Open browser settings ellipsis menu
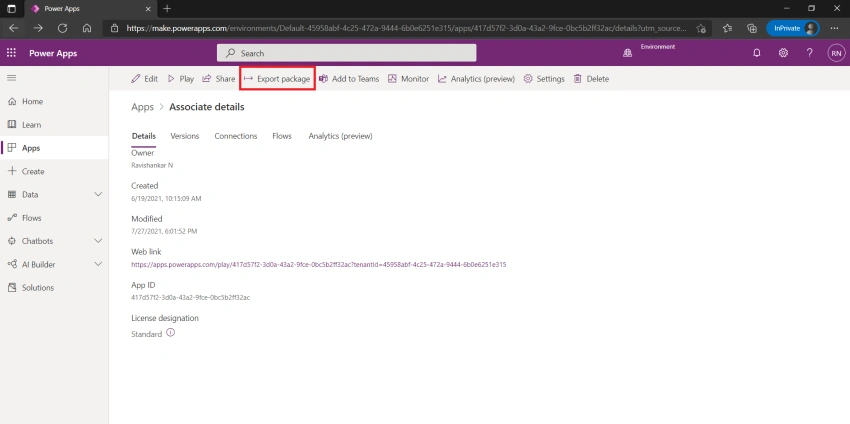This screenshot has width=850, height=424. click(835, 28)
